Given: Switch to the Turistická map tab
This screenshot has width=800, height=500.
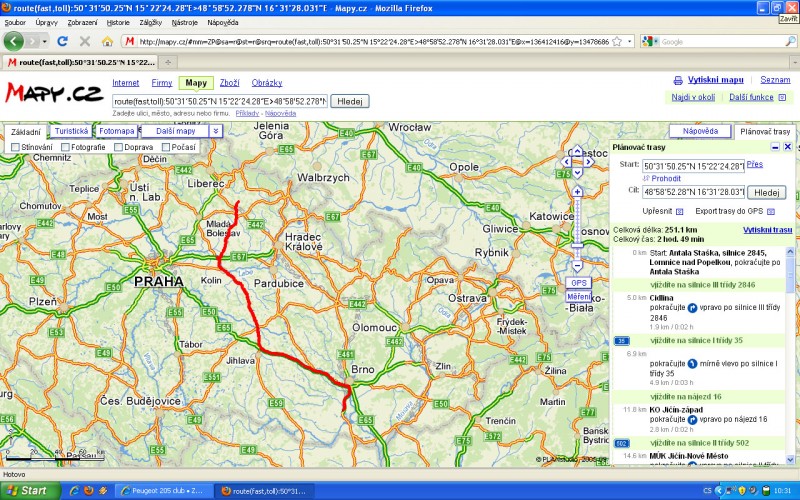Looking at the screenshot, I should click(71, 131).
